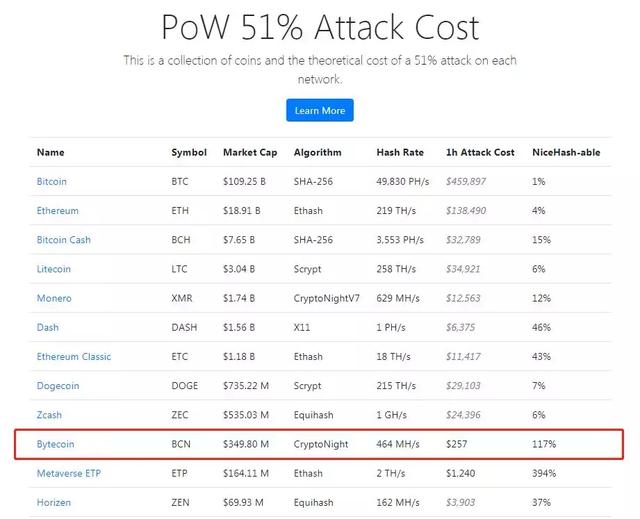Open the Bytecoin coin link
The width and height of the screenshot is (640, 519).
[x=56, y=444]
